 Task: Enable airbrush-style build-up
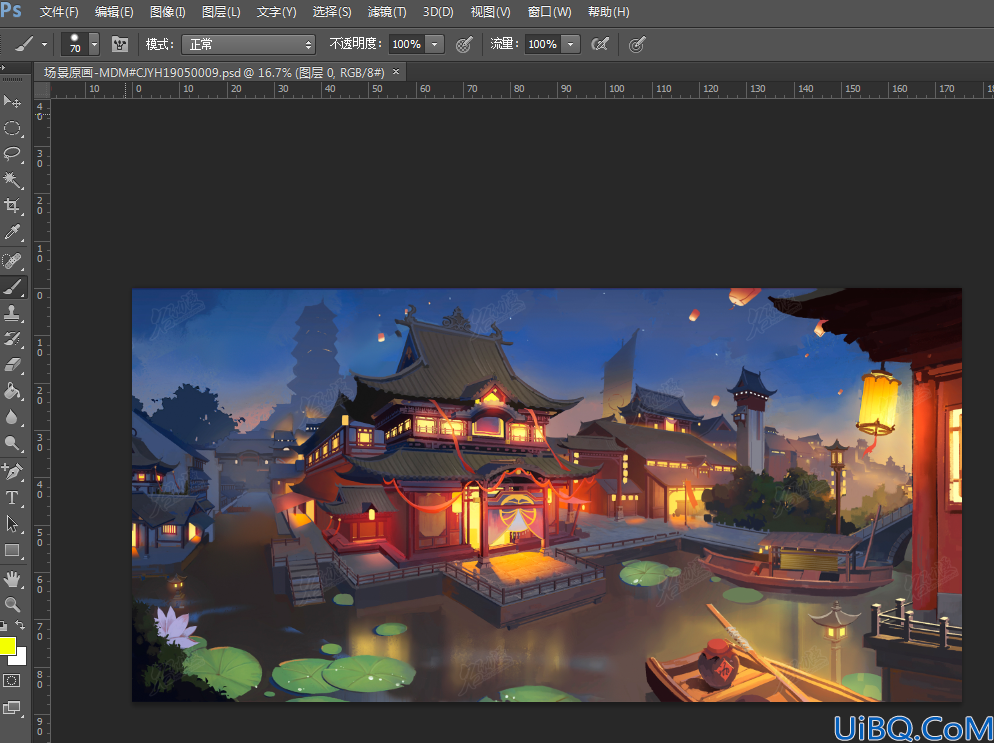pos(600,44)
